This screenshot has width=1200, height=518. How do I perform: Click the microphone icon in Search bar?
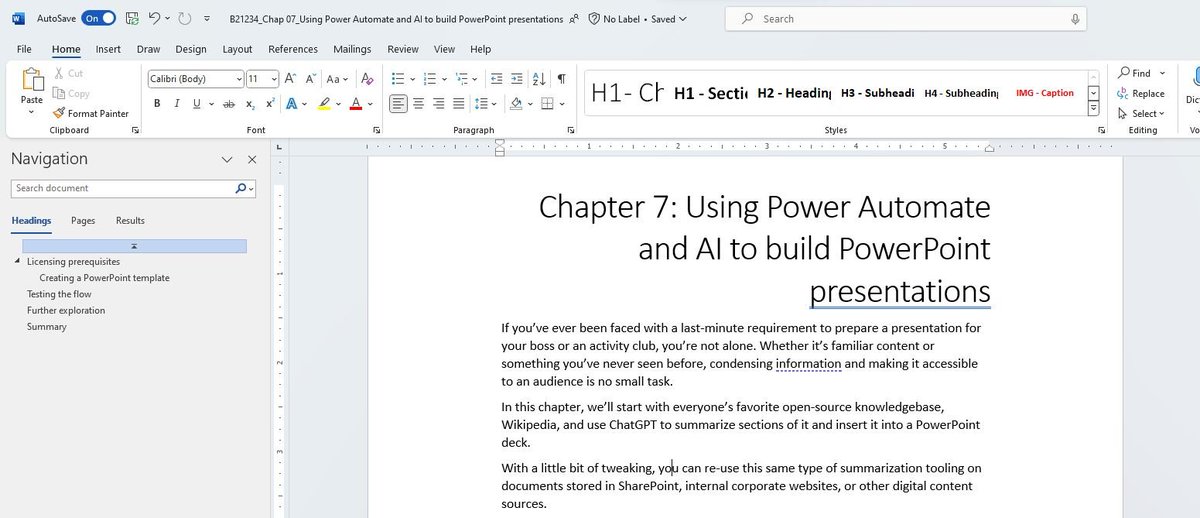click(x=1075, y=19)
